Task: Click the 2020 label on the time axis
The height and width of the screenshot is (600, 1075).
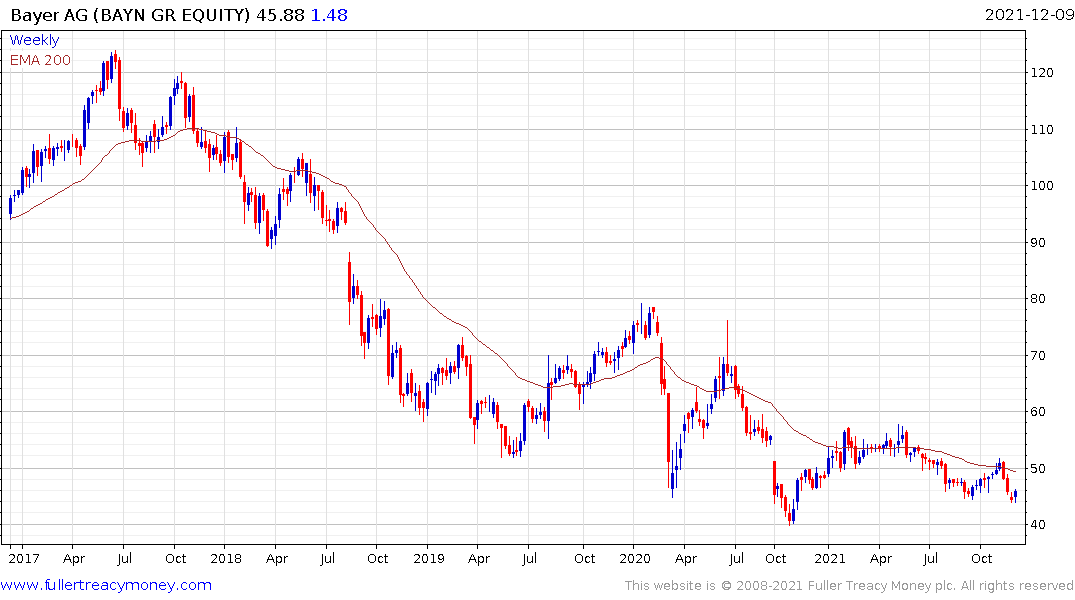Action: [635, 559]
